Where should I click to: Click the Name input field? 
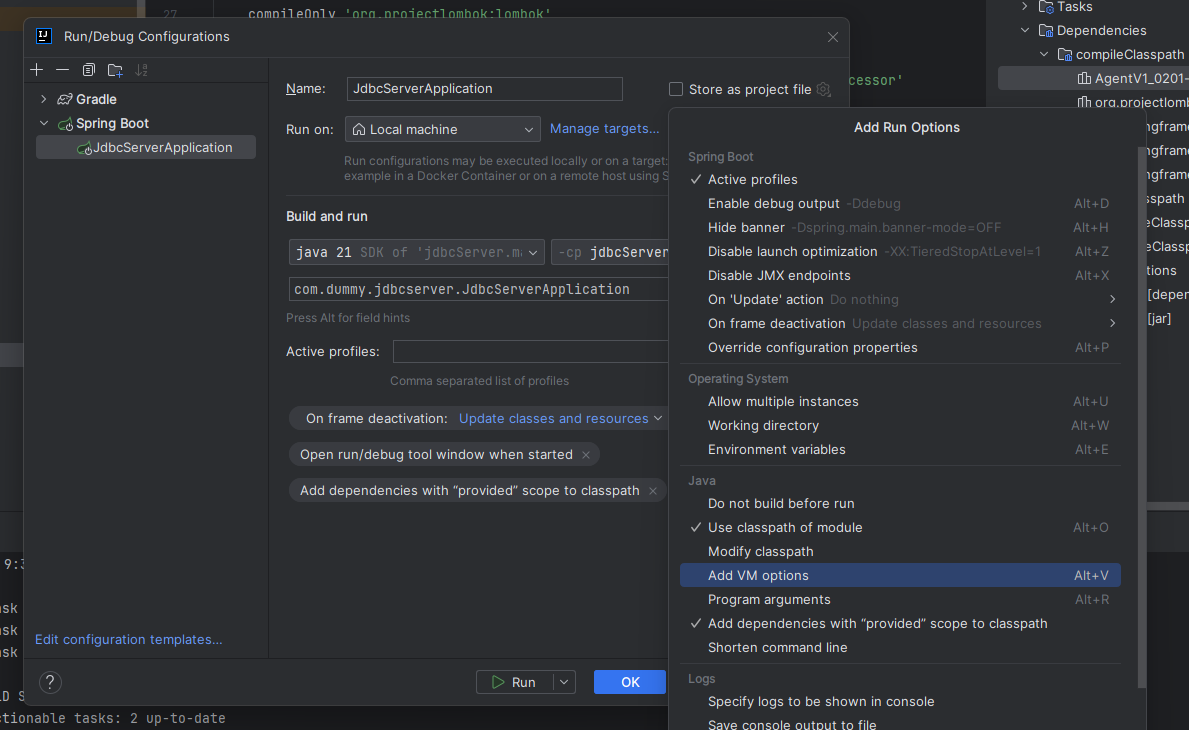[x=485, y=89]
